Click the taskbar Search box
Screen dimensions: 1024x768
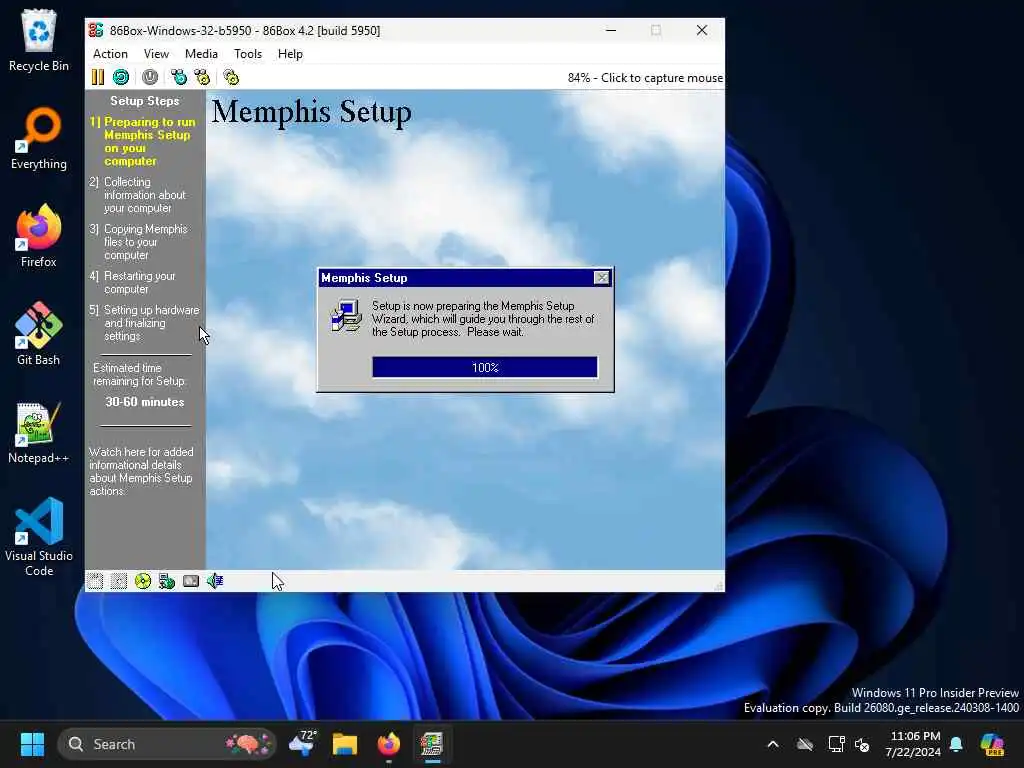click(x=167, y=744)
